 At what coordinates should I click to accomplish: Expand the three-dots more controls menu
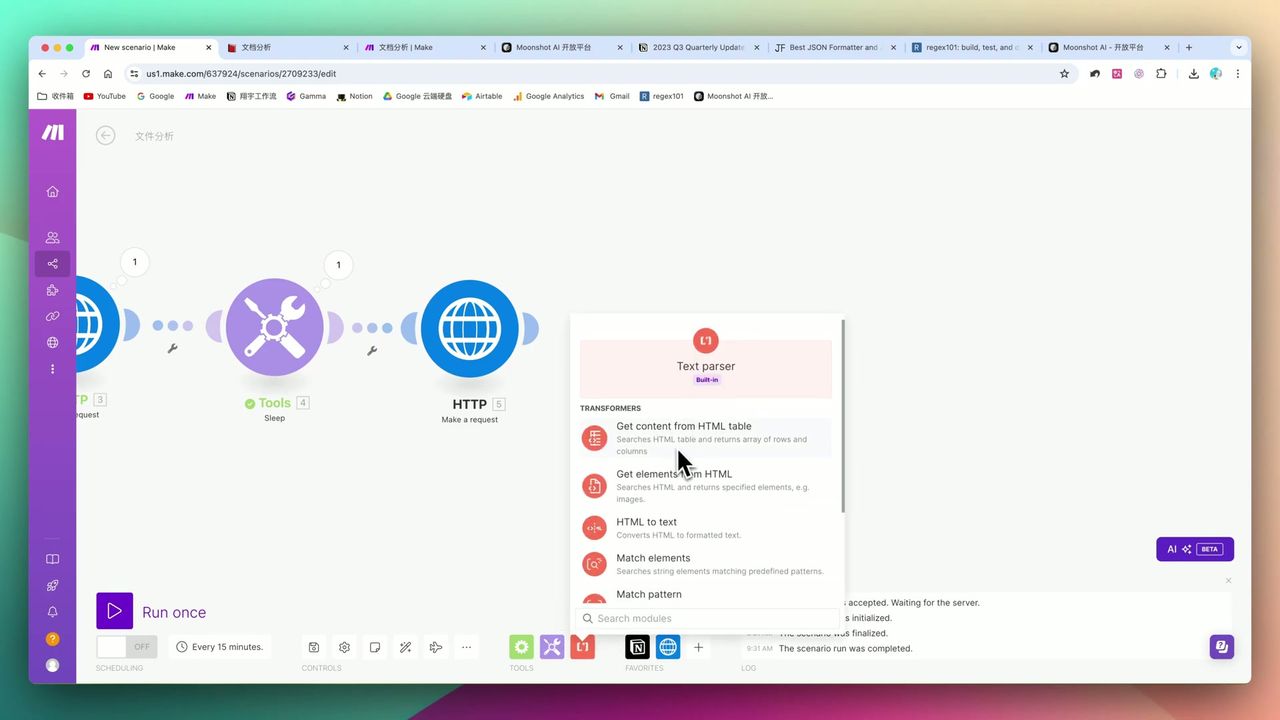467,647
